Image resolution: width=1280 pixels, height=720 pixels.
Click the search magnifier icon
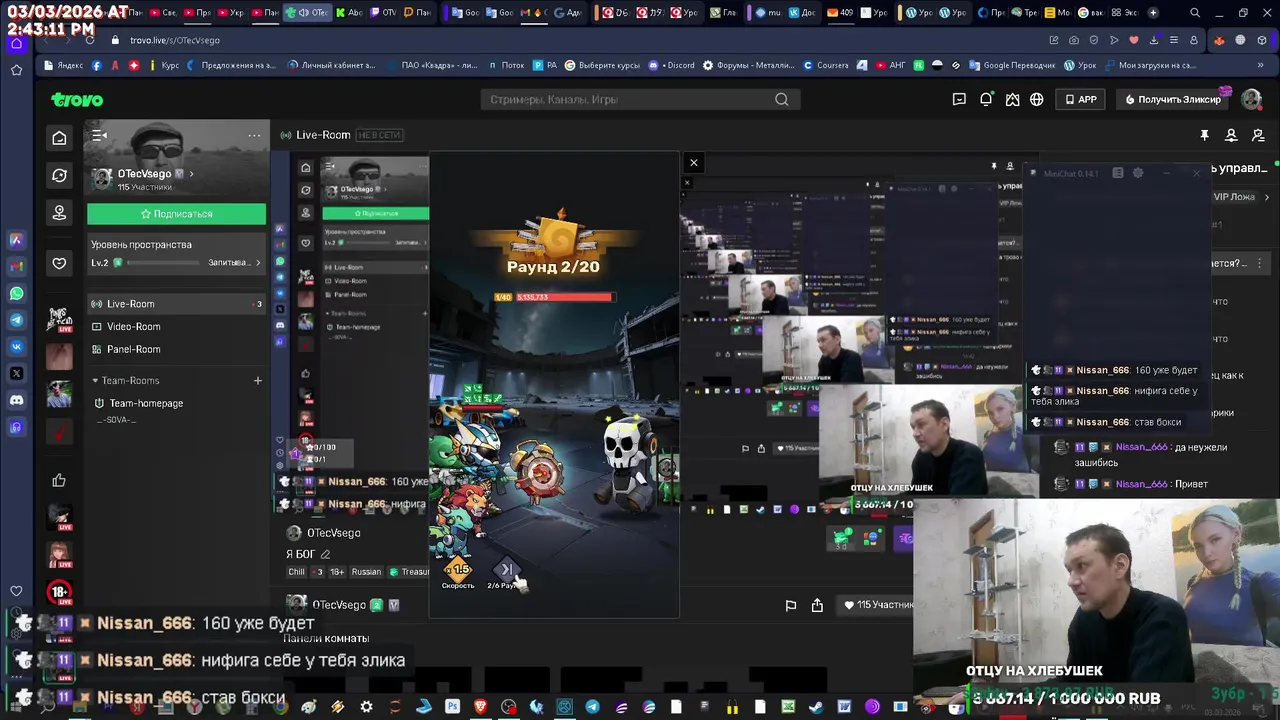click(x=782, y=100)
